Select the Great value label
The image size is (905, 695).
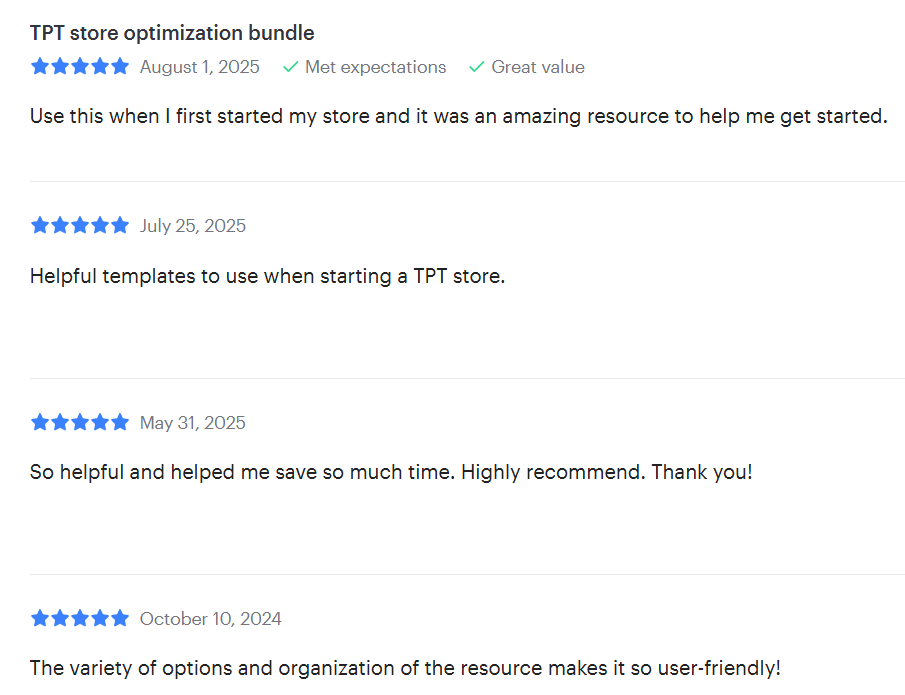coord(538,67)
